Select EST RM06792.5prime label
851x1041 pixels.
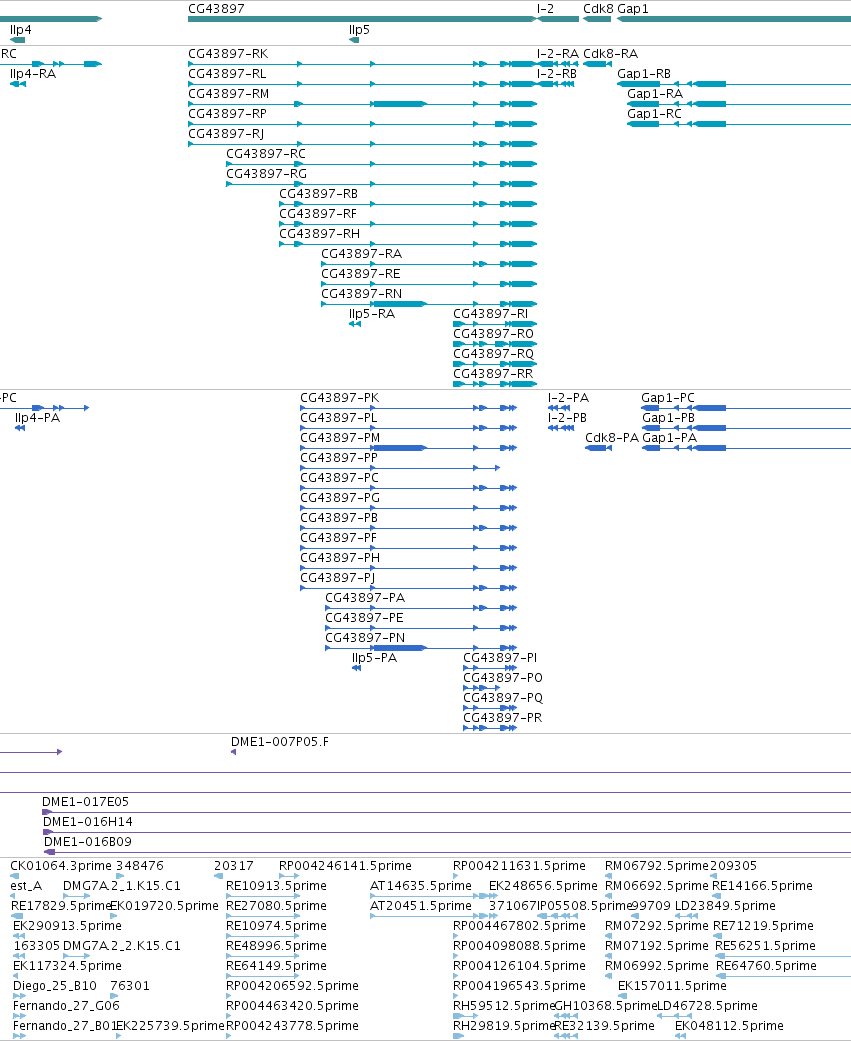[657, 866]
